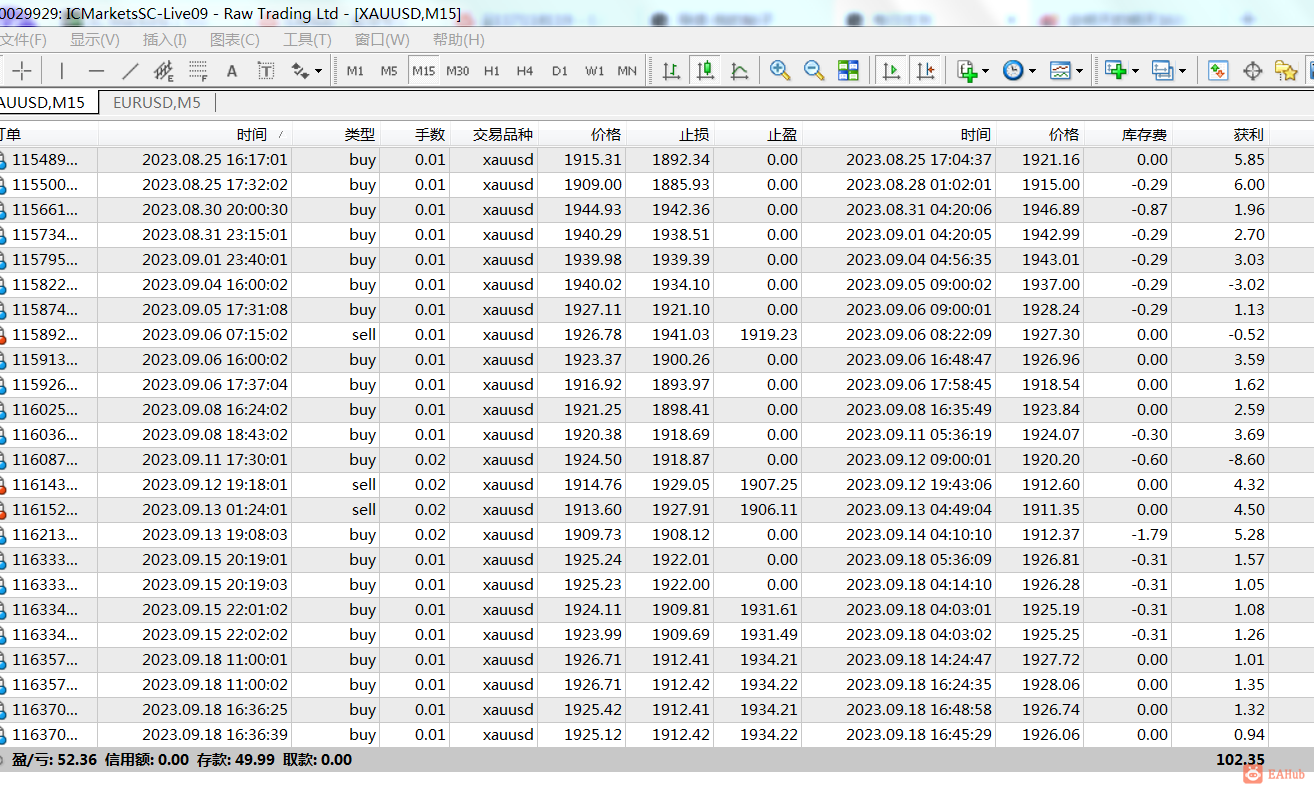Click the chart templates icon
The image size is (1314, 789).
(1060, 71)
